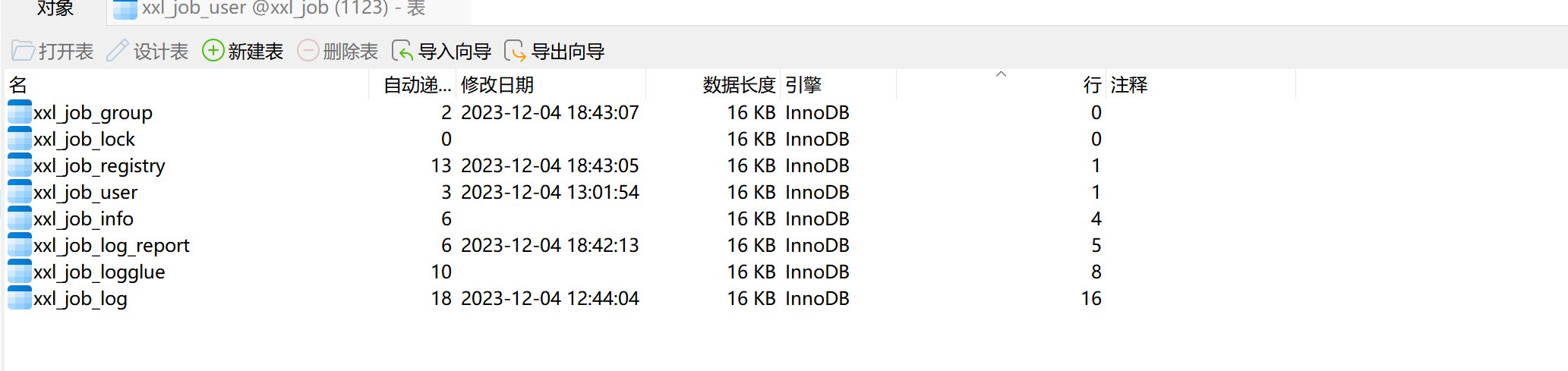Select the xxl_job_logglue table
This screenshot has height=371, width=1568.
click(x=99, y=272)
